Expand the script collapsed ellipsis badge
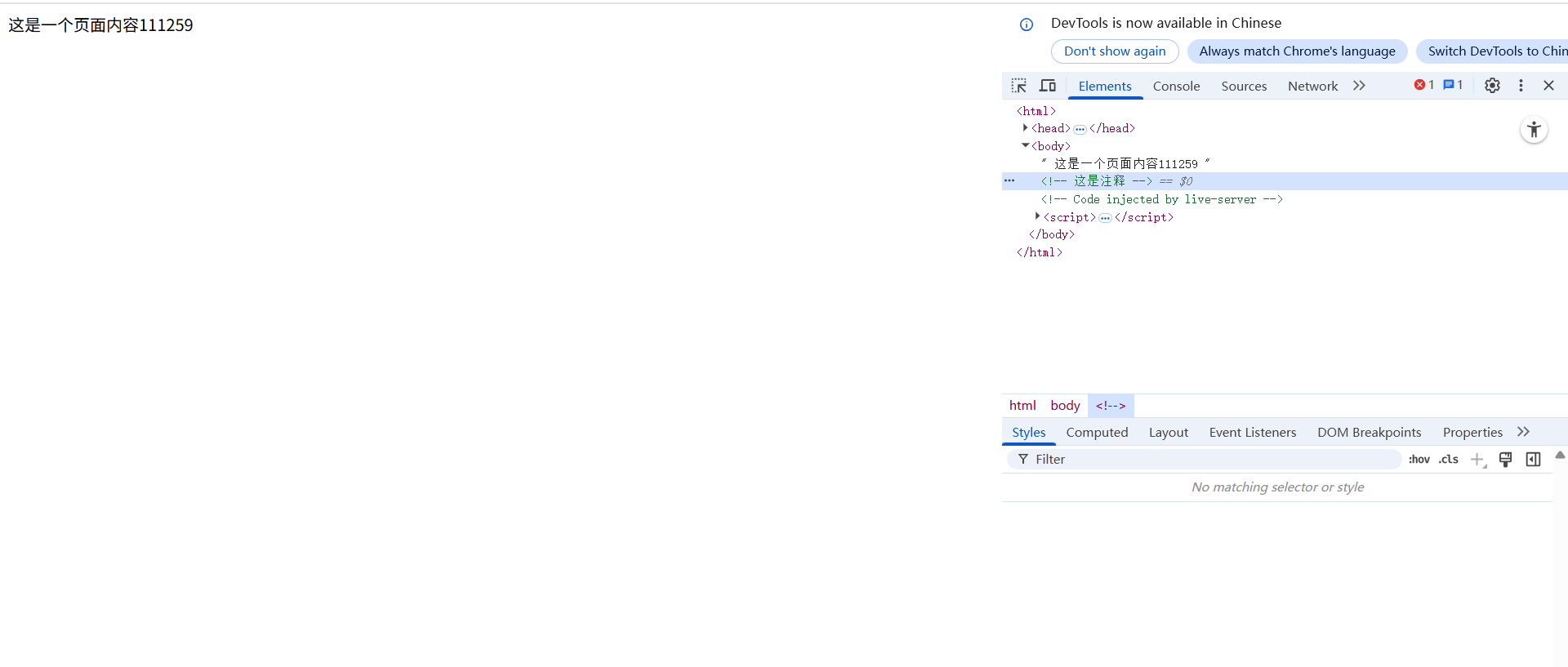 (x=1105, y=218)
